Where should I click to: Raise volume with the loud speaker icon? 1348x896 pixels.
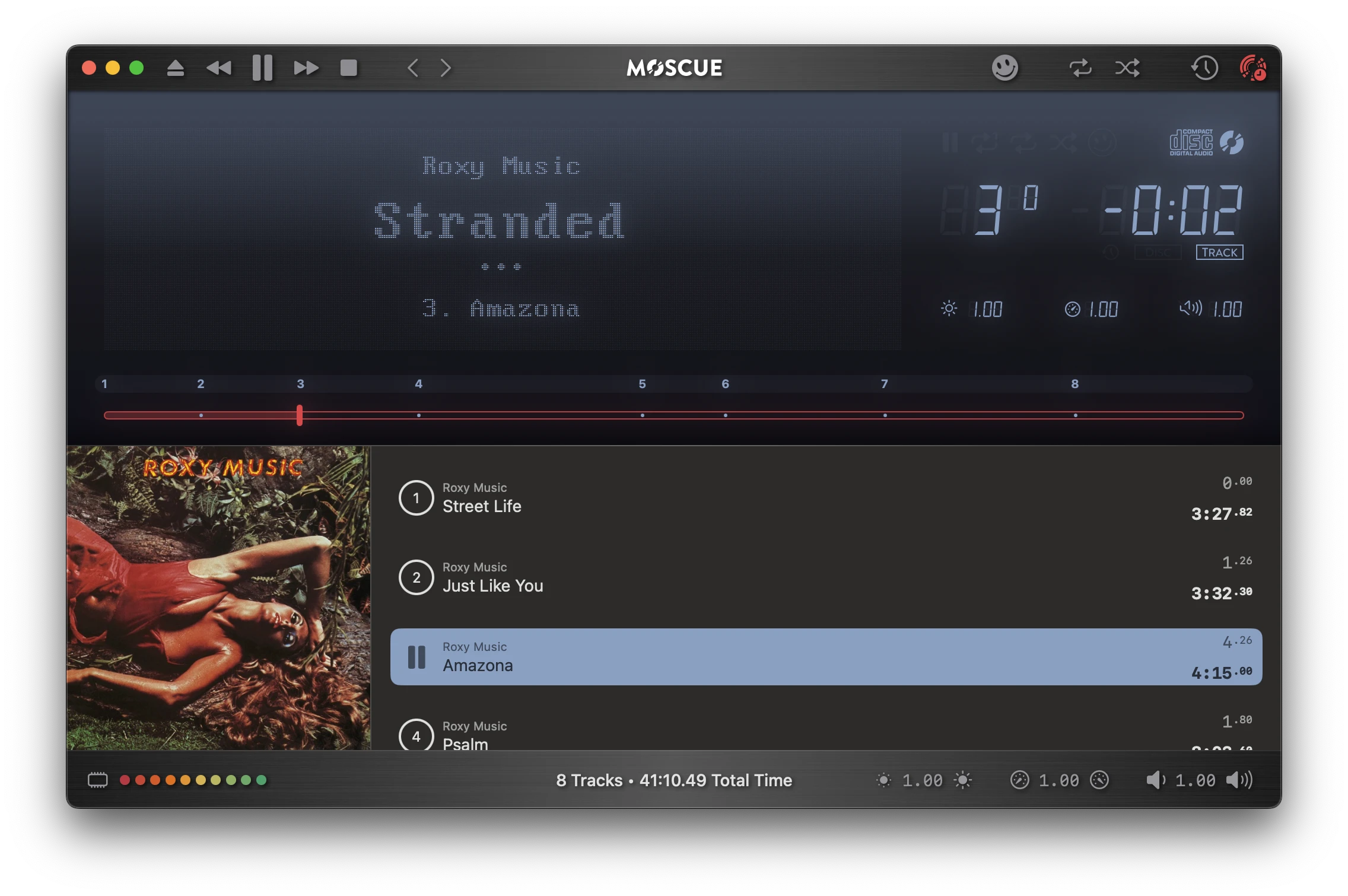(1239, 780)
